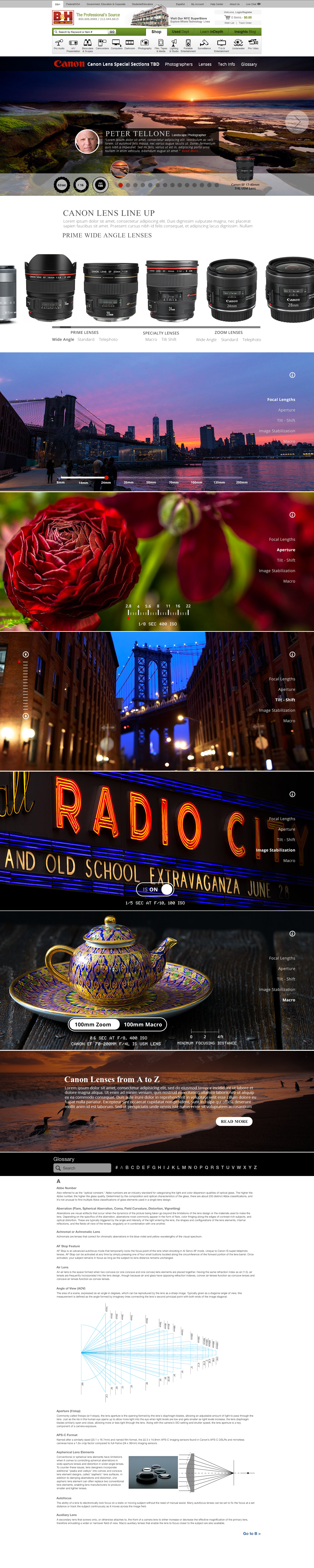Open the Surveillance category icon

coord(204,44)
